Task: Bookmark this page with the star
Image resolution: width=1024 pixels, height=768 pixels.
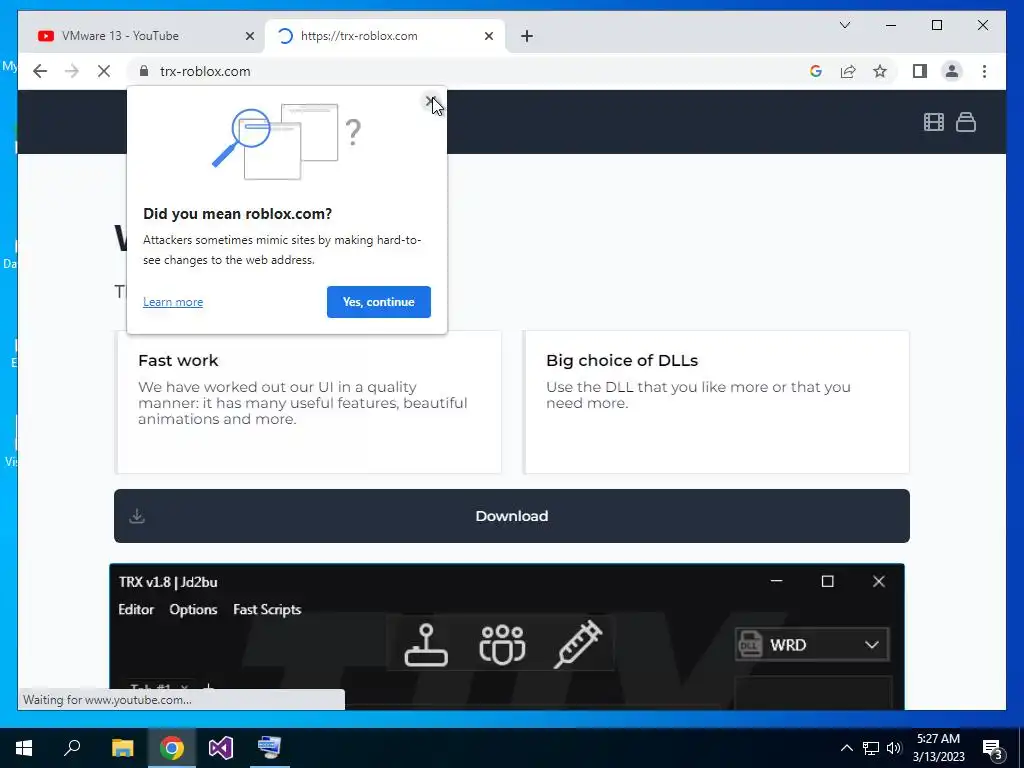Action: pos(880,71)
